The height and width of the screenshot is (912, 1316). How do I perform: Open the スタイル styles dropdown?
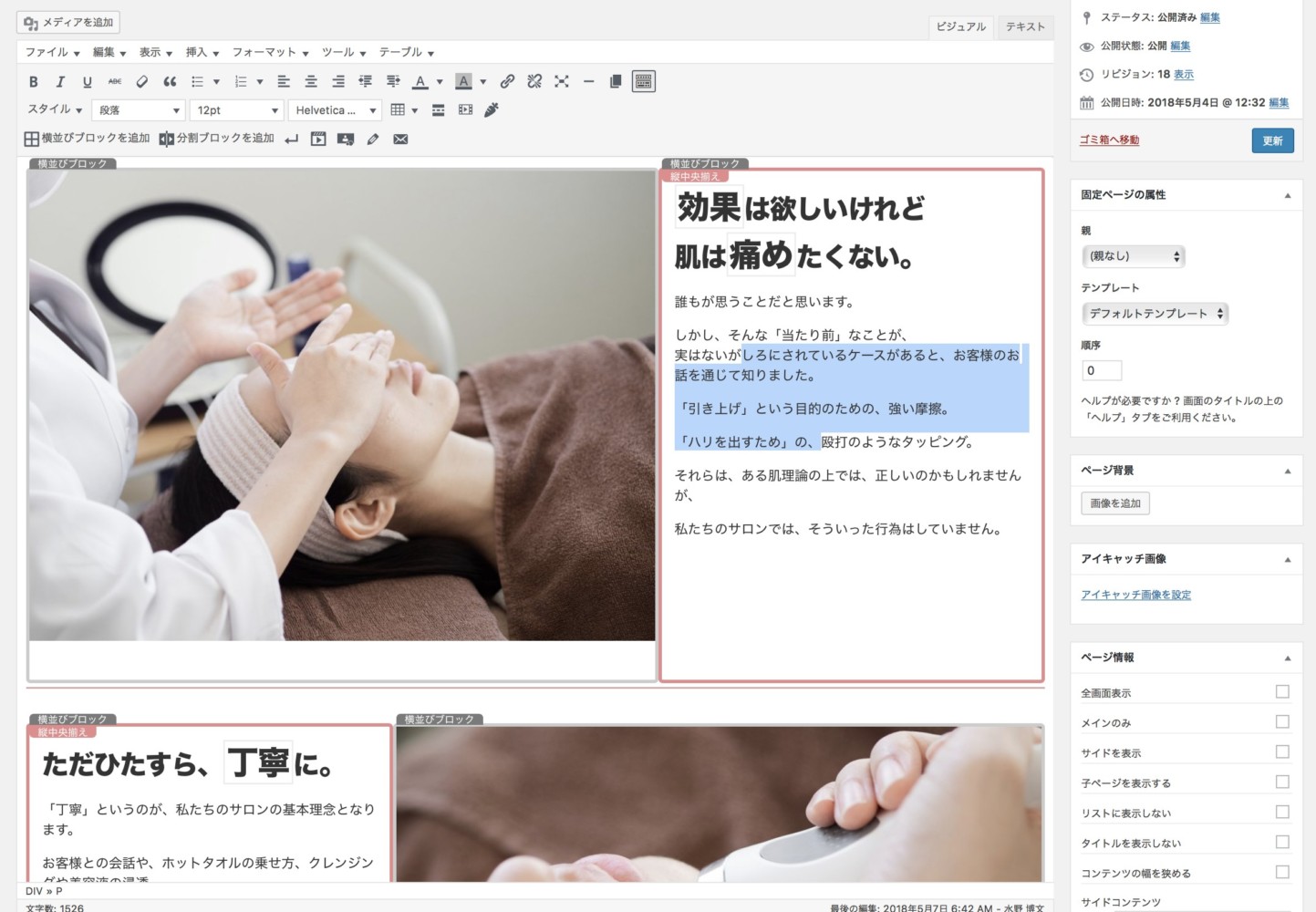[55, 109]
